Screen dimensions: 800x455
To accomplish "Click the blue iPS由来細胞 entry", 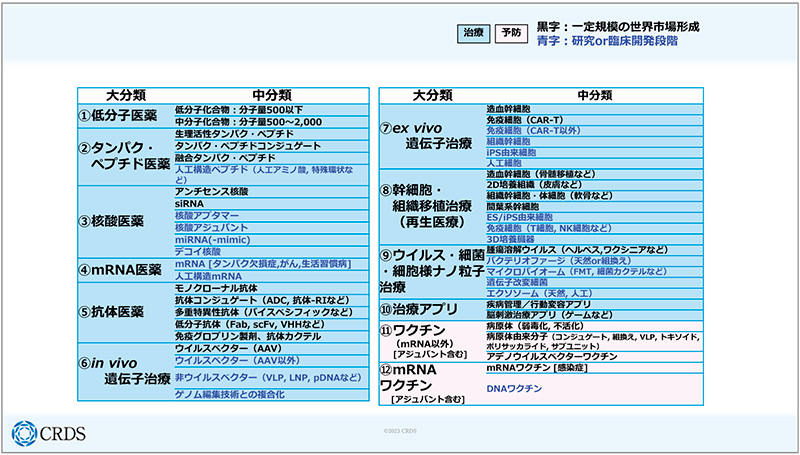I will click(511, 152).
